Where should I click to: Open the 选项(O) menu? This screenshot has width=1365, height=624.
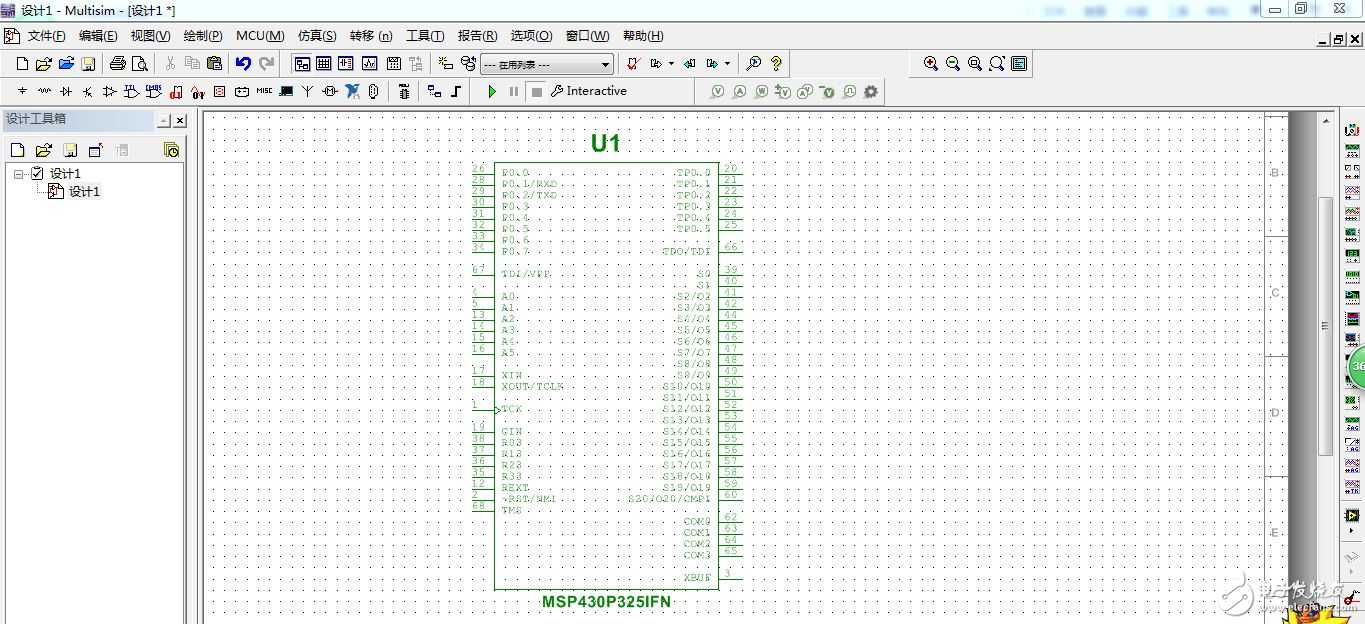[531, 36]
